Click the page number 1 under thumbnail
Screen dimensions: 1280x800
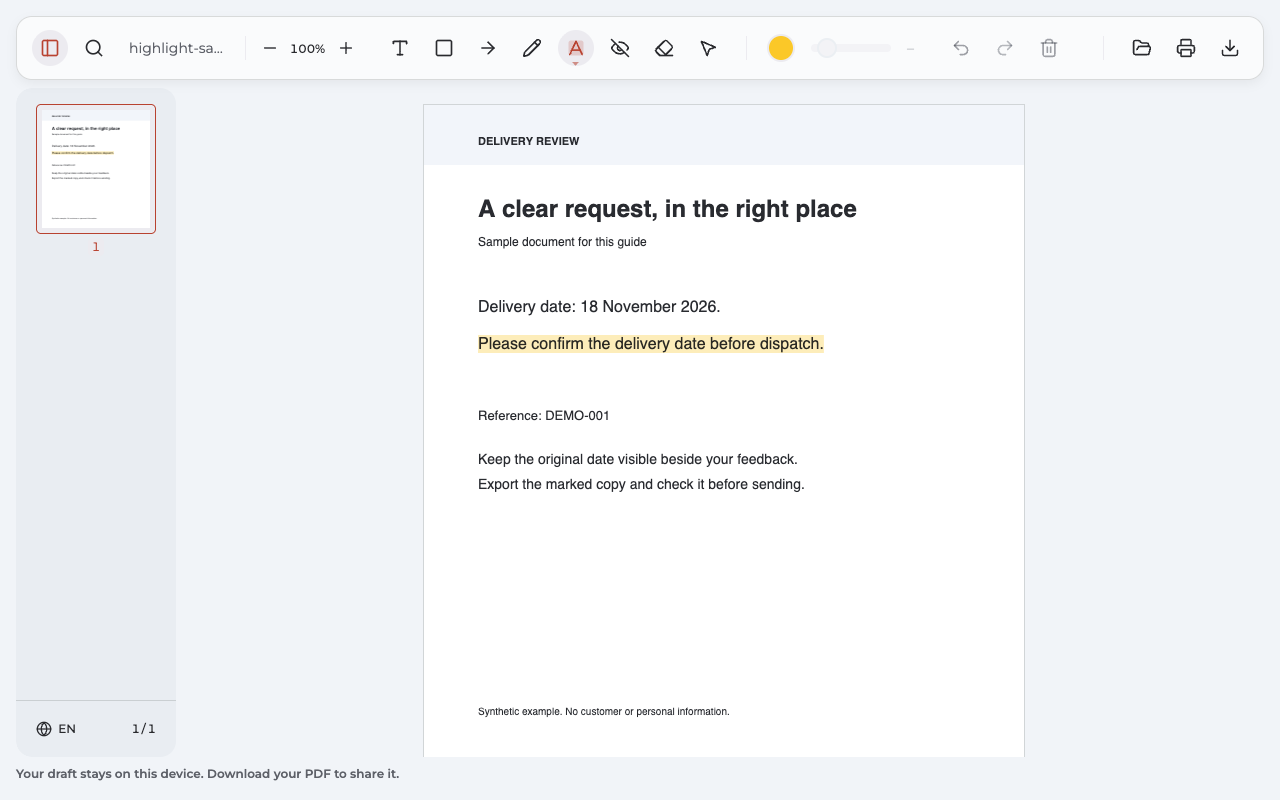96,247
